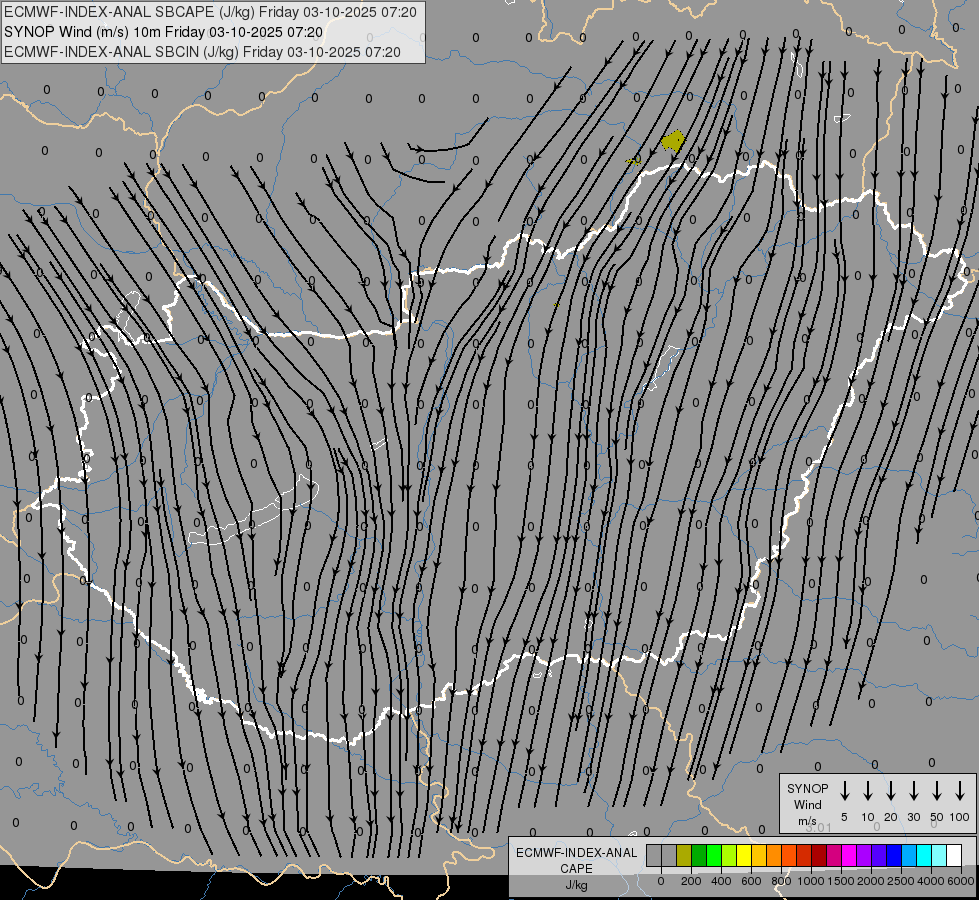Click the 50 m/s wind arrow symbol
The width and height of the screenshot is (979, 900).
[937, 791]
